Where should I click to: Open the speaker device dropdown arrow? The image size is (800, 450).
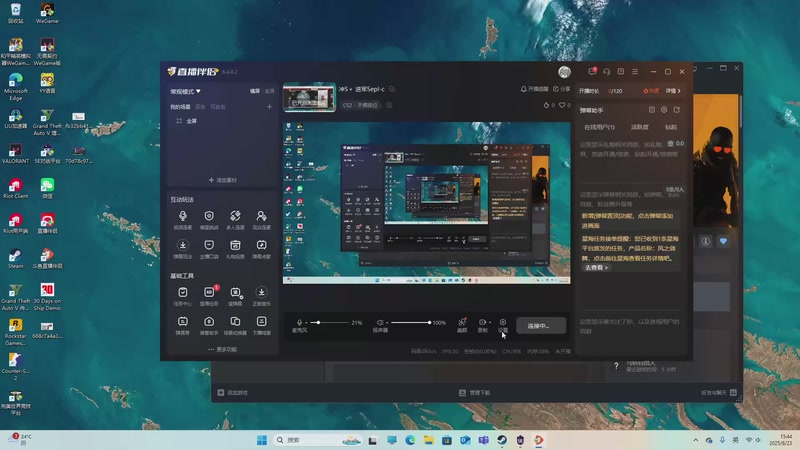(x=387, y=322)
